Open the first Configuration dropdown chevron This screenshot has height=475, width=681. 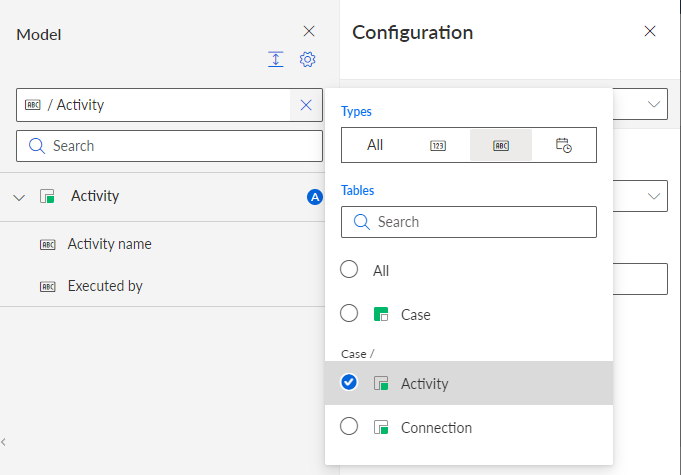point(654,104)
